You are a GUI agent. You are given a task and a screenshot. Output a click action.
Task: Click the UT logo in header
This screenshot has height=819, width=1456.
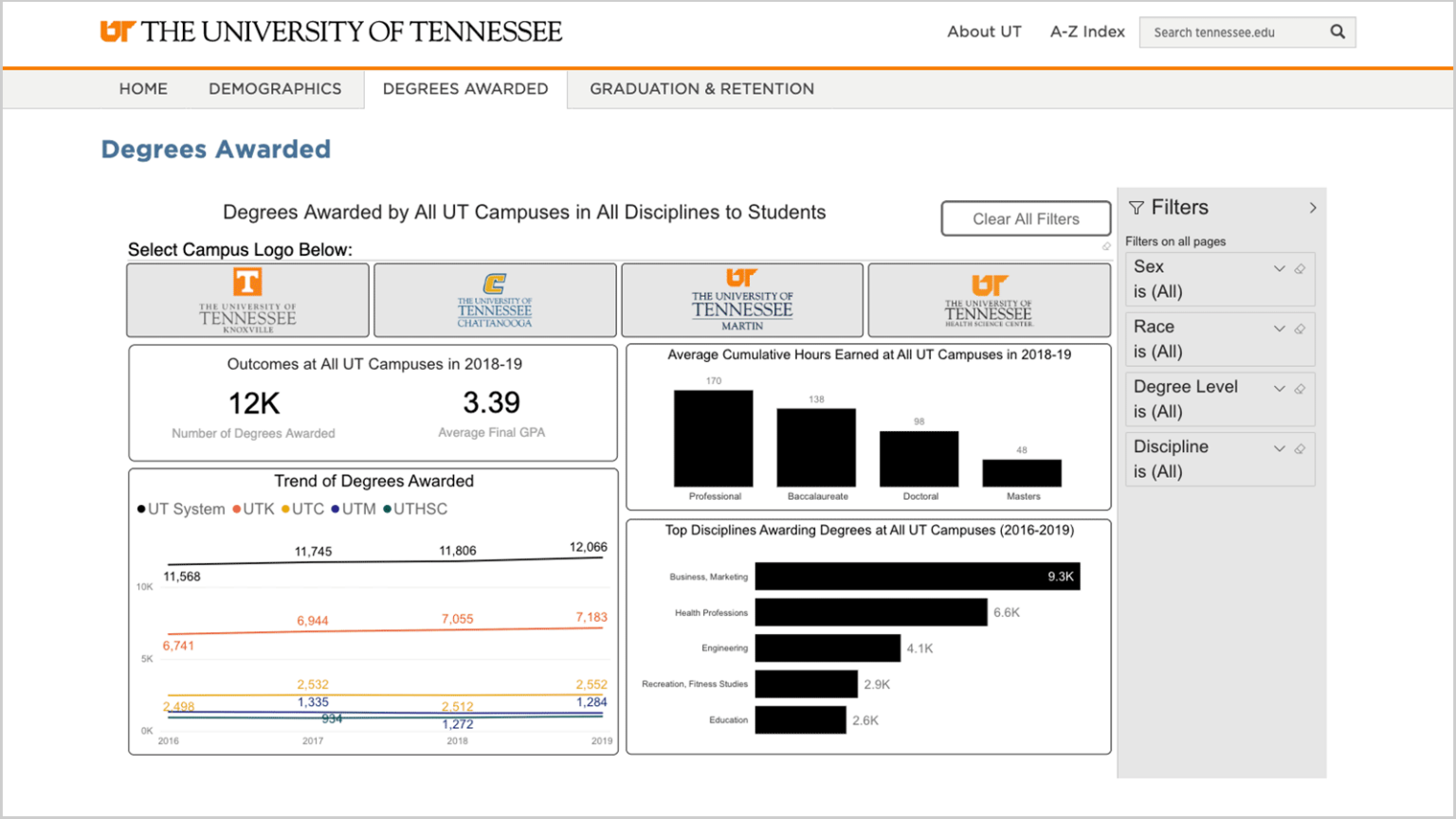click(331, 31)
